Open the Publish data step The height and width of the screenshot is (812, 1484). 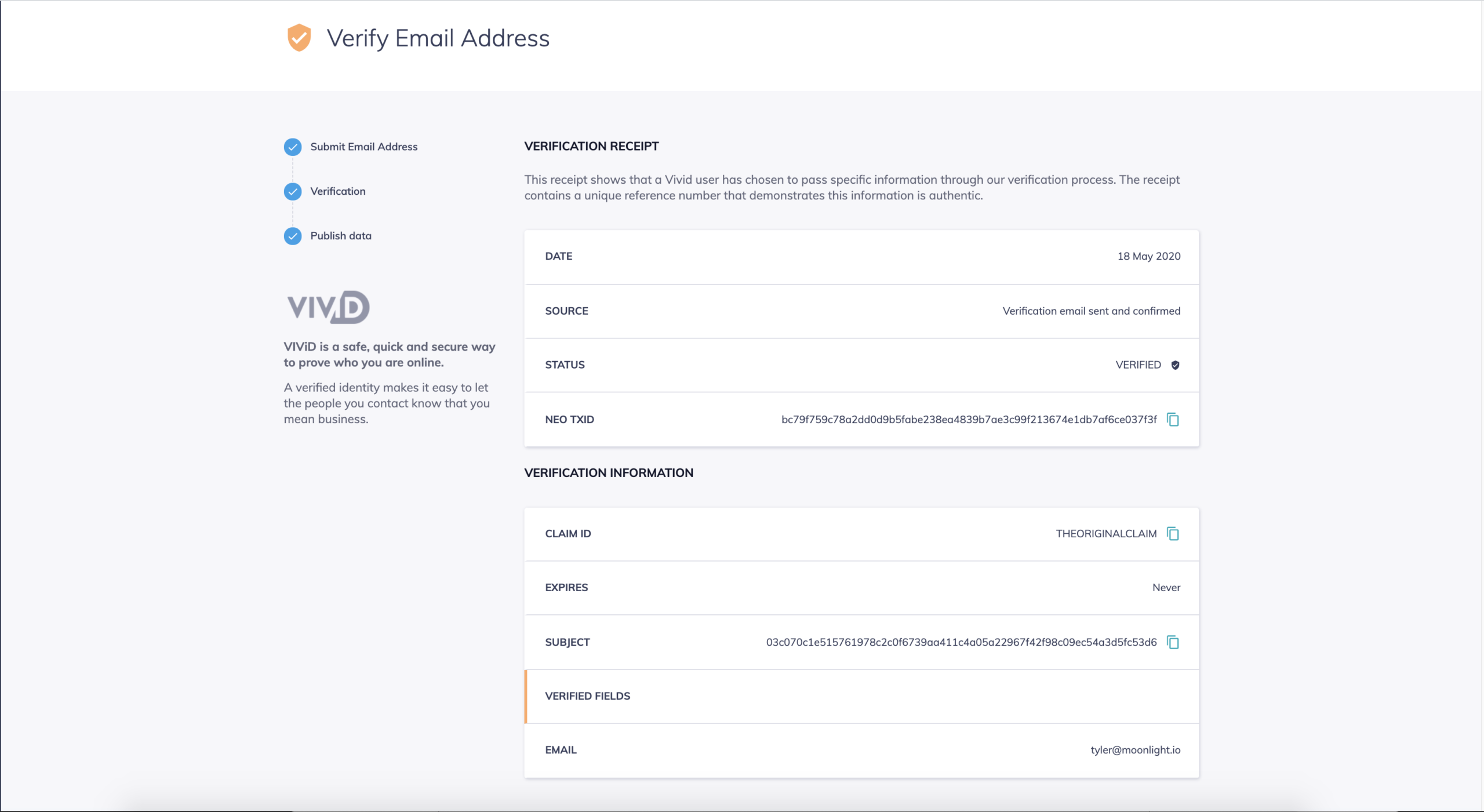[340, 236]
